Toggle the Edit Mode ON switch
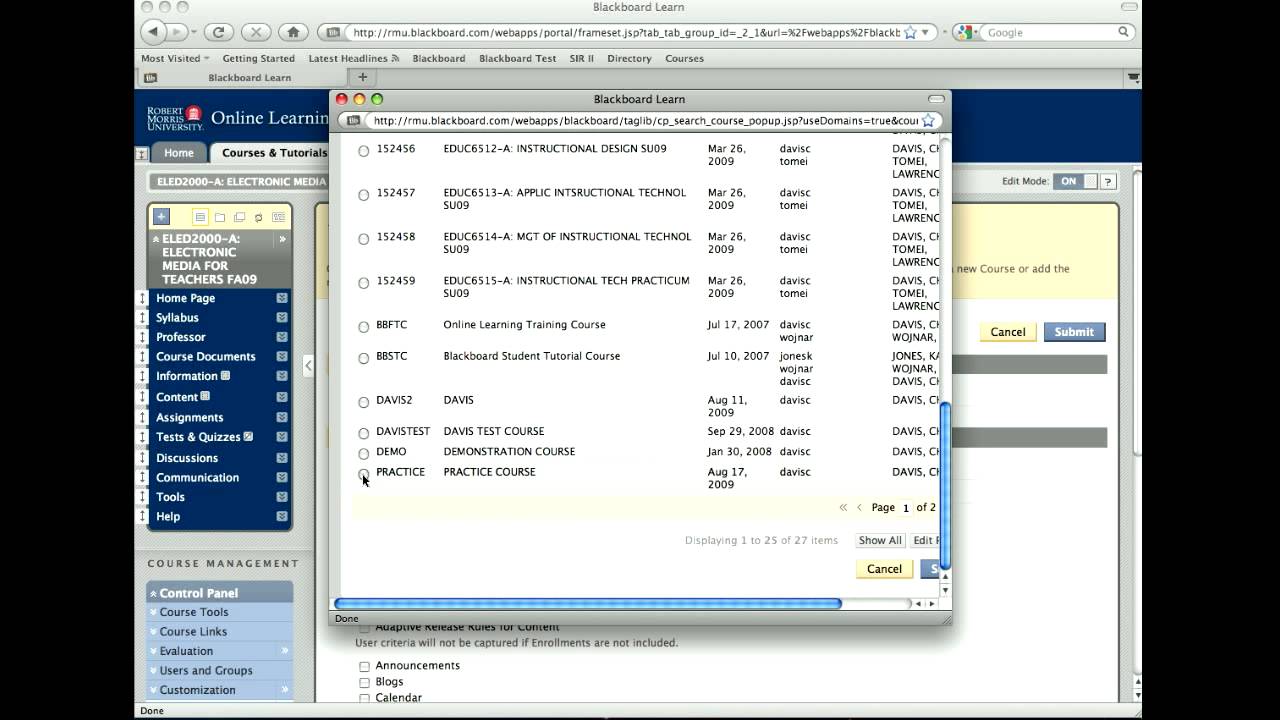 pos(1075,181)
